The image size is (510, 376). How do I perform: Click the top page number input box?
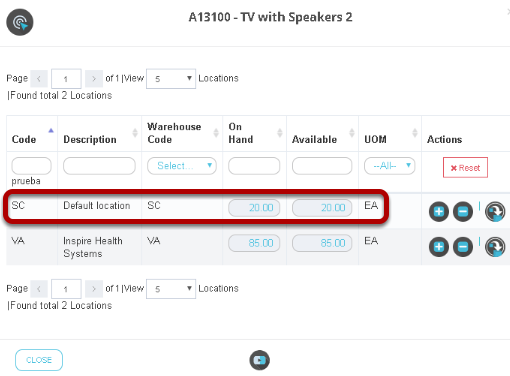[66, 79]
